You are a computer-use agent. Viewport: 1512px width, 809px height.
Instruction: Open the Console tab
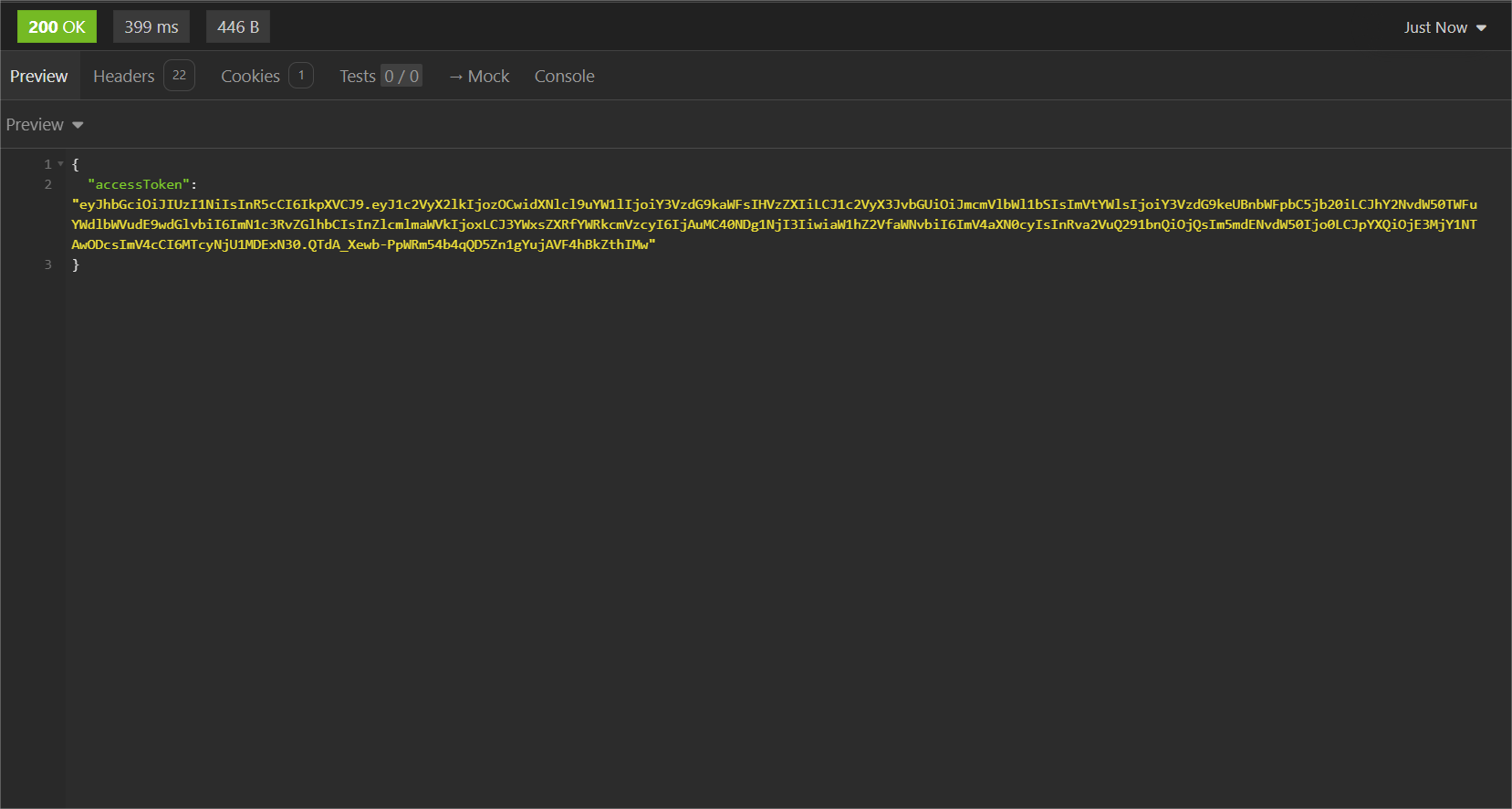pos(564,77)
